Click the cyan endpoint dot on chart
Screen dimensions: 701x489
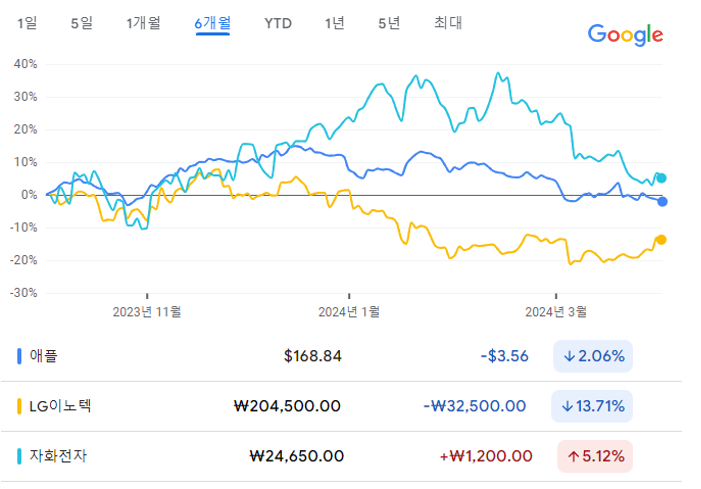click(661, 178)
